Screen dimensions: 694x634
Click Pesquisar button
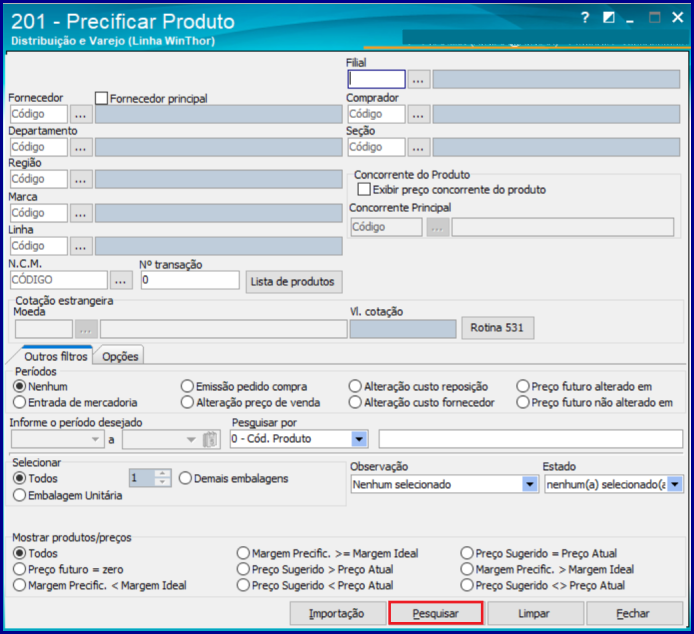[436, 613]
